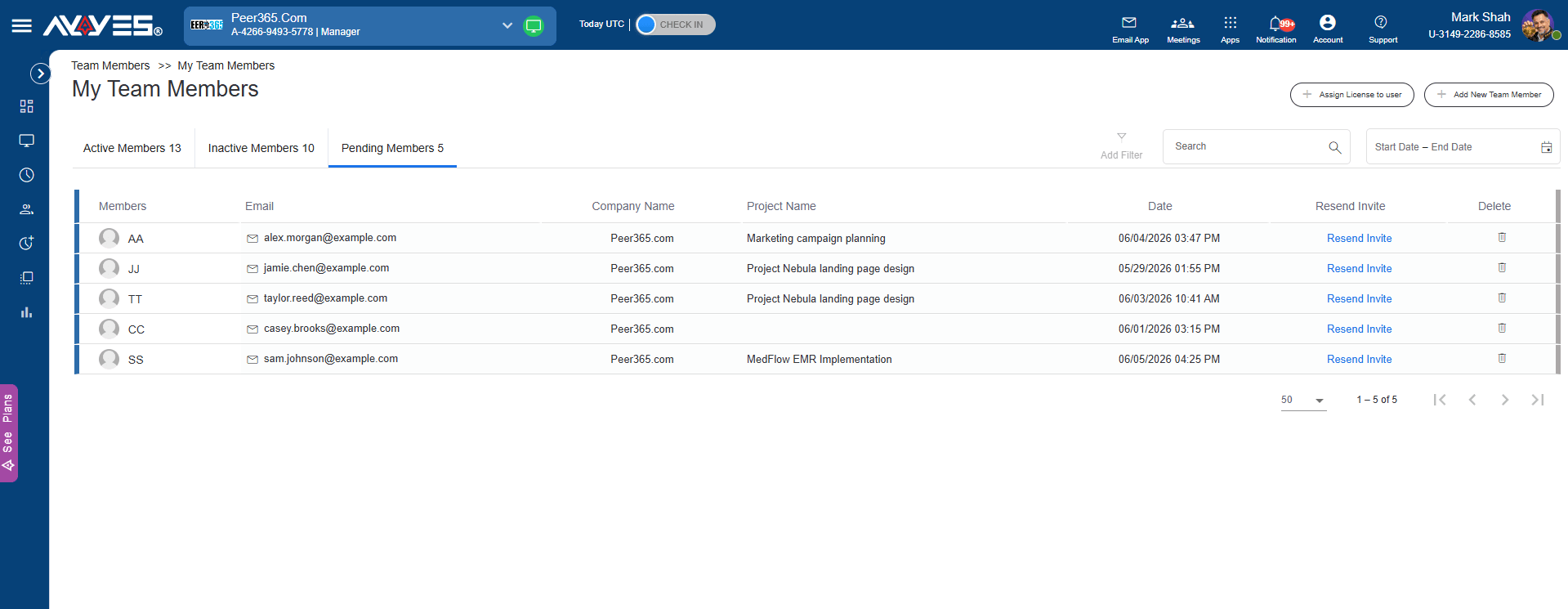Open the See Plans side tab
The image size is (1568, 609).
point(8,433)
